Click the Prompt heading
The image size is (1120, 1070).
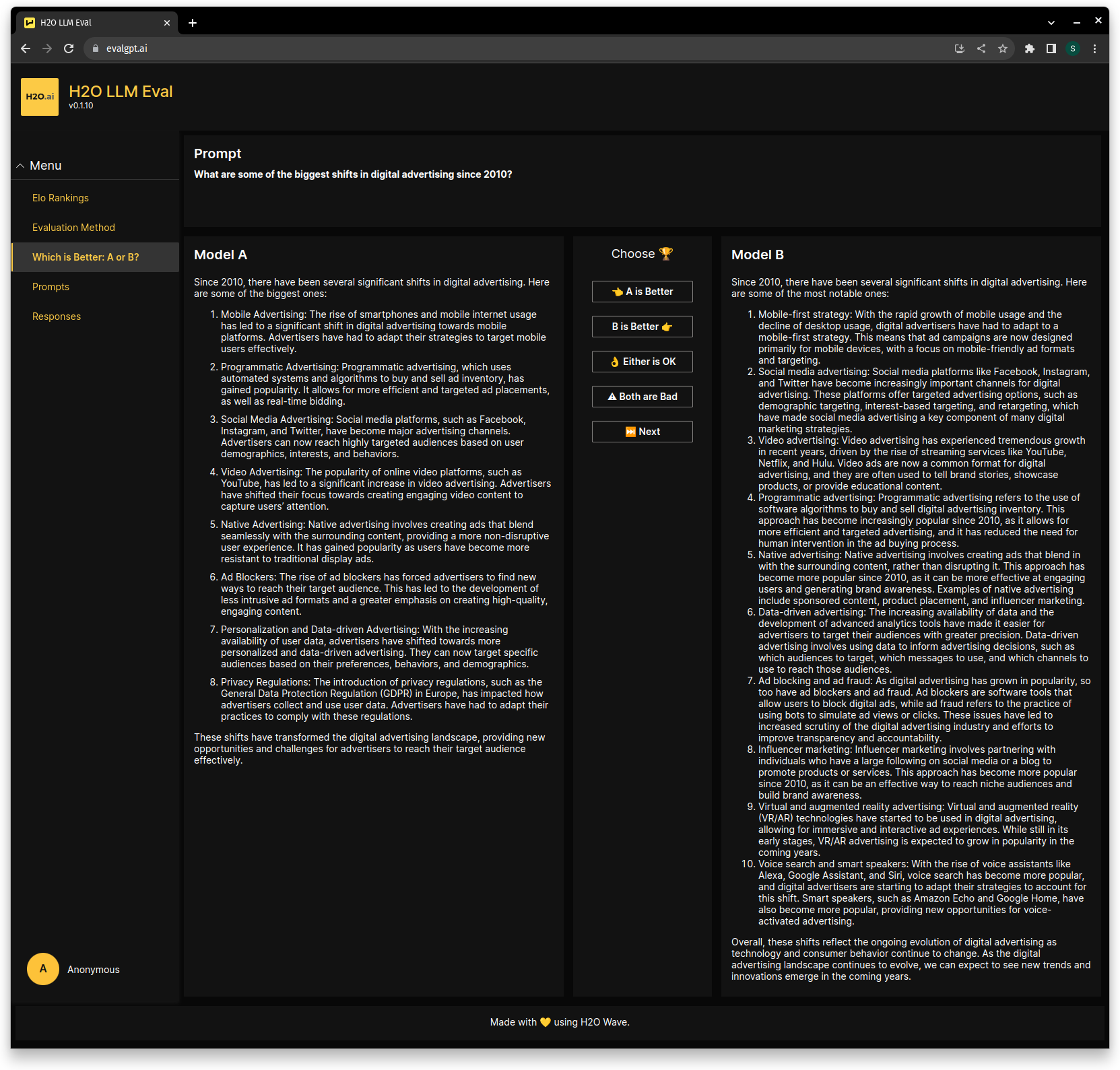[218, 154]
